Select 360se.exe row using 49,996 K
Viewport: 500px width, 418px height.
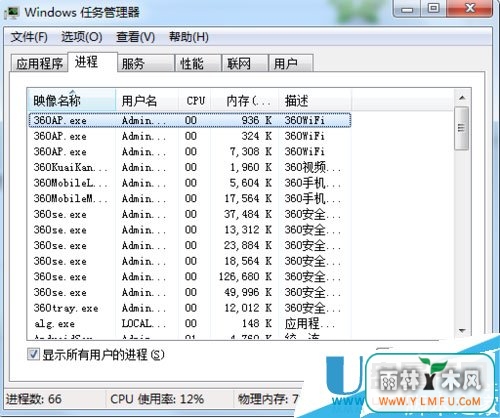coord(190,292)
